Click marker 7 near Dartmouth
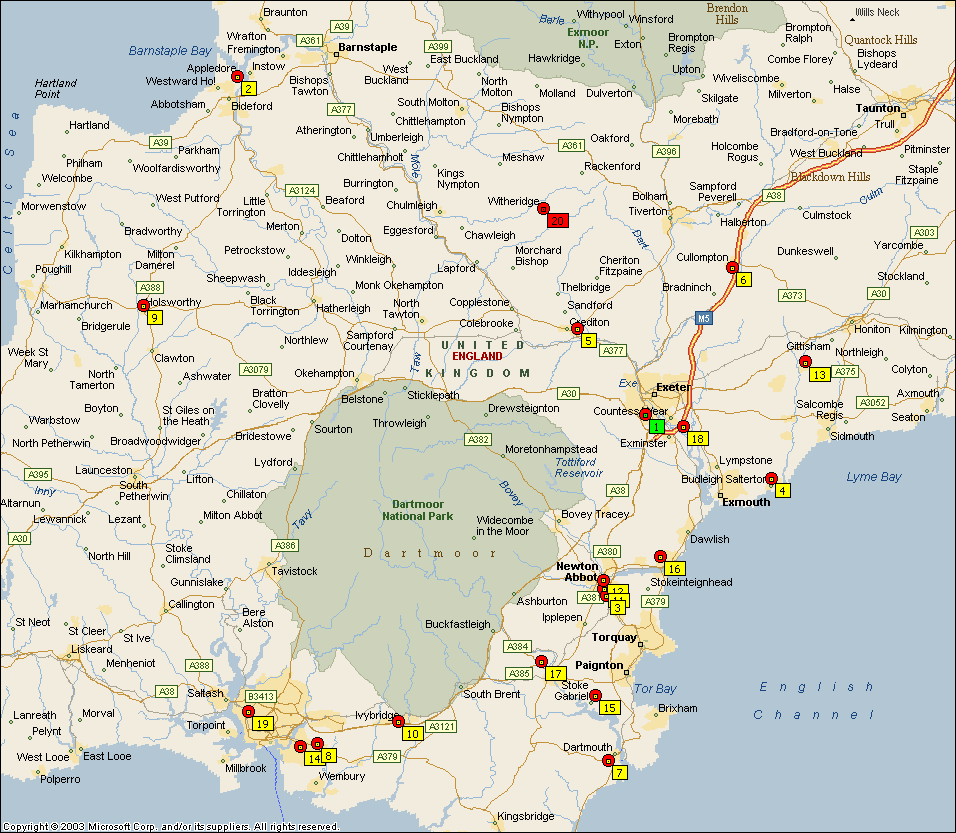This screenshot has width=956, height=833. pyautogui.click(x=619, y=772)
